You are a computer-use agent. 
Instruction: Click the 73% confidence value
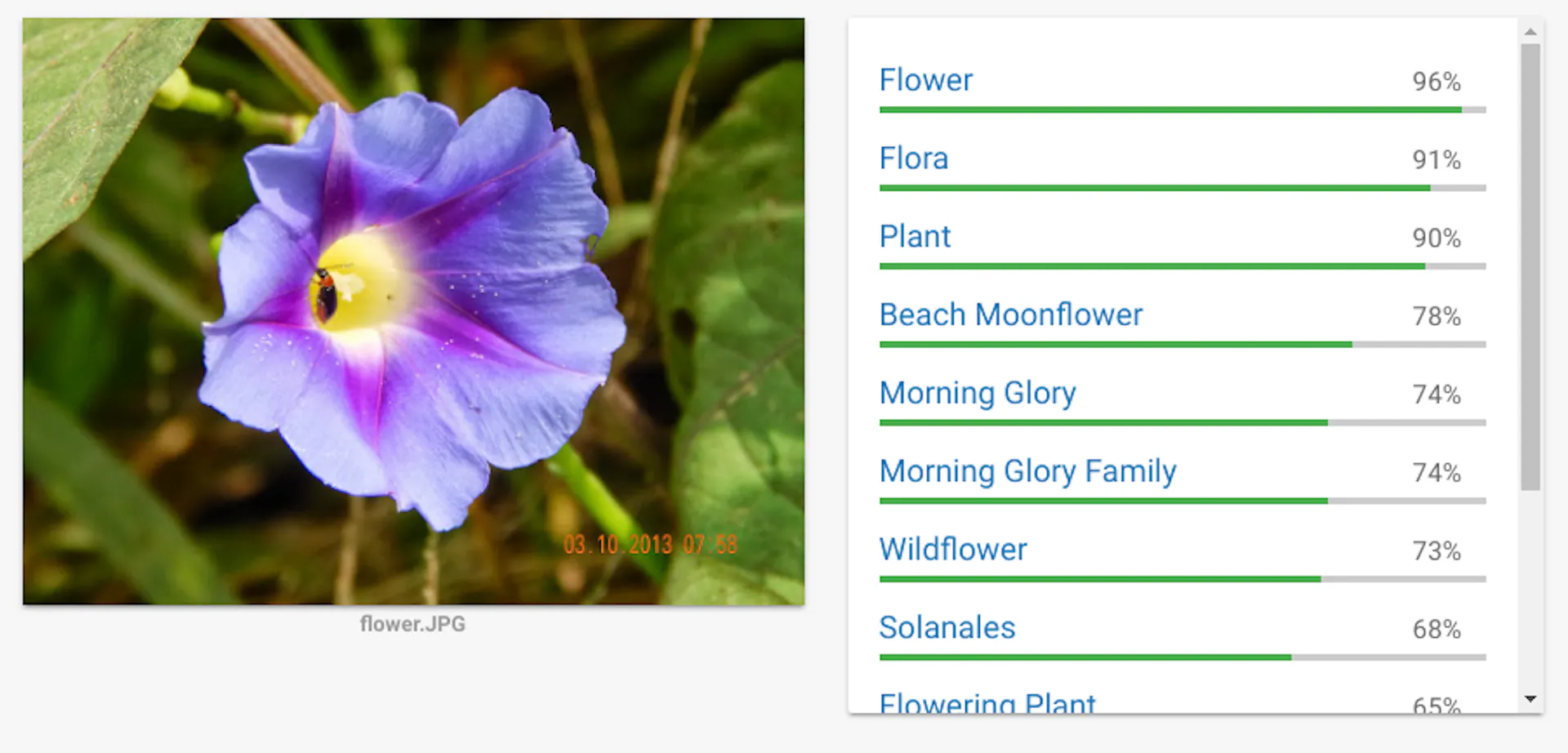pyautogui.click(x=1437, y=551)
